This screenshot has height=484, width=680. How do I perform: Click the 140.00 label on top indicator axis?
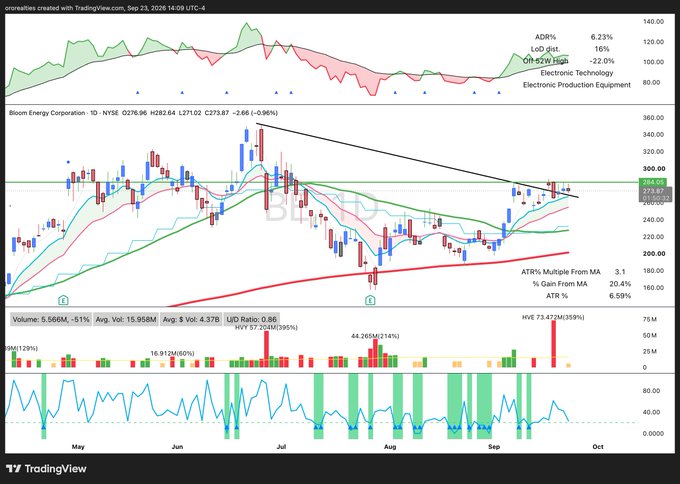[x=653, y=21]
